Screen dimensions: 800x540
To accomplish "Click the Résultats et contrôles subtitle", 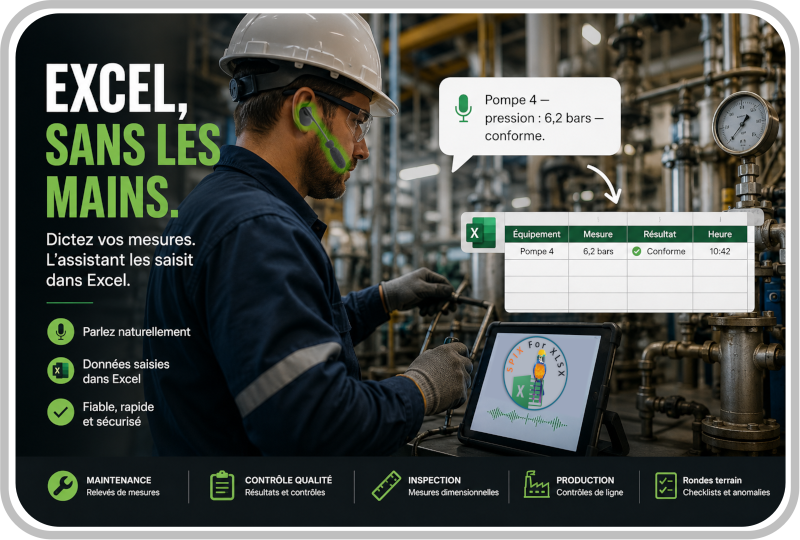I will 285,492.
